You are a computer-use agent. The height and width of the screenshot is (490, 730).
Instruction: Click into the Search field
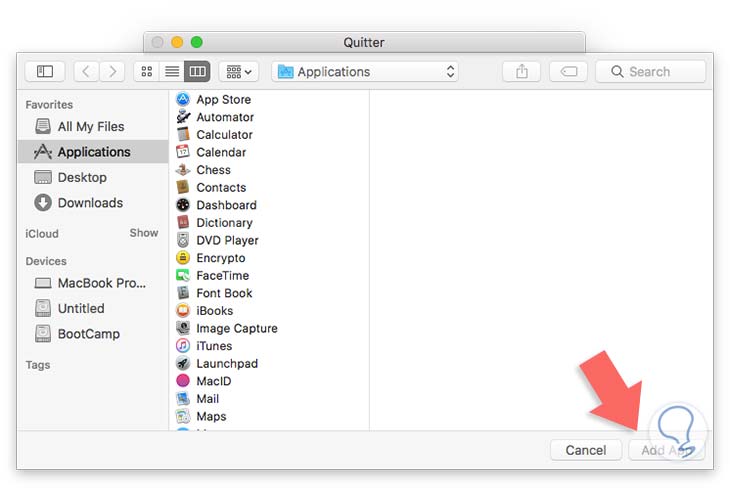click(650, 72)
